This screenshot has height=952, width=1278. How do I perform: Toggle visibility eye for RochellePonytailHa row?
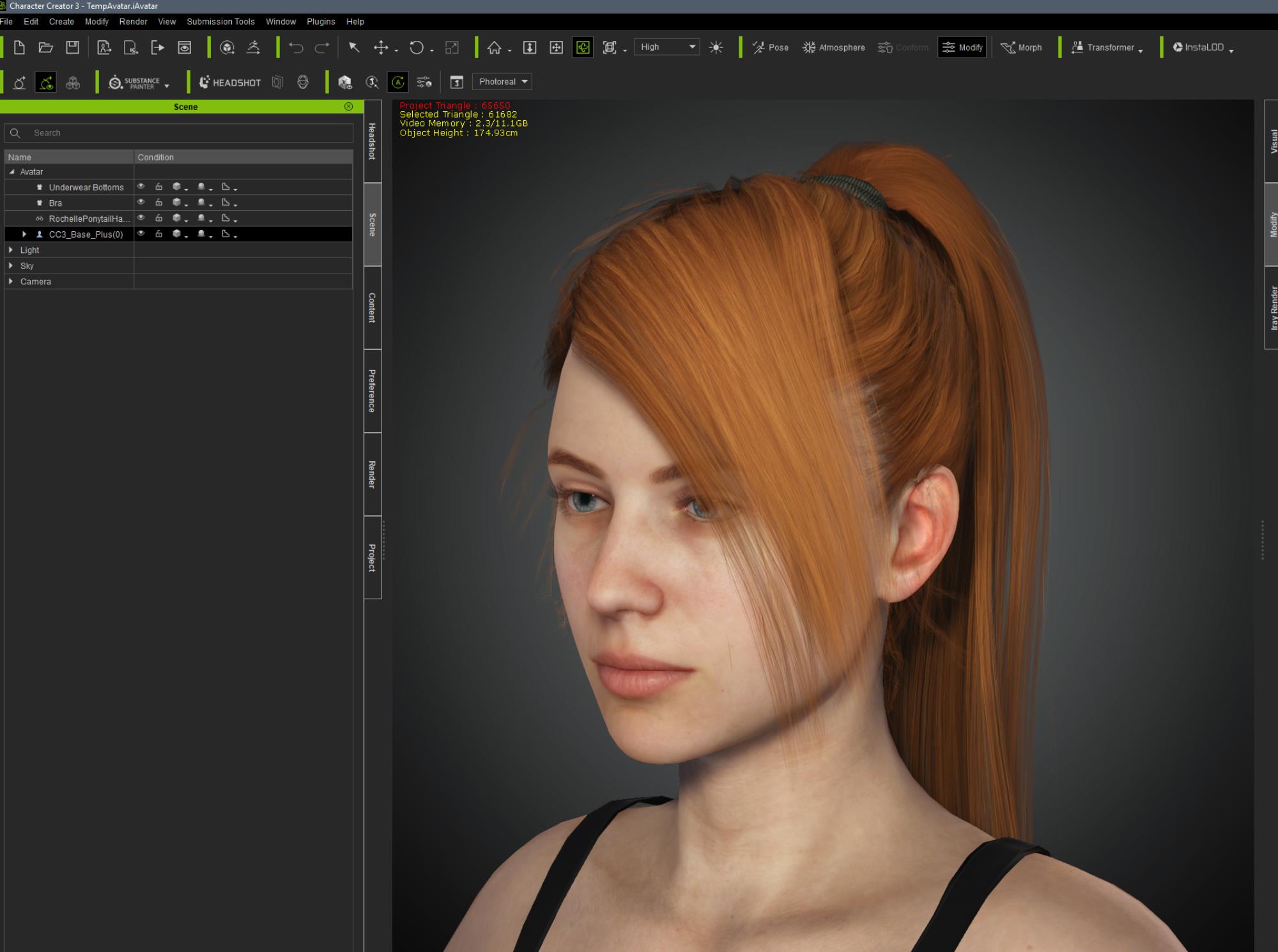click(141, 218)
